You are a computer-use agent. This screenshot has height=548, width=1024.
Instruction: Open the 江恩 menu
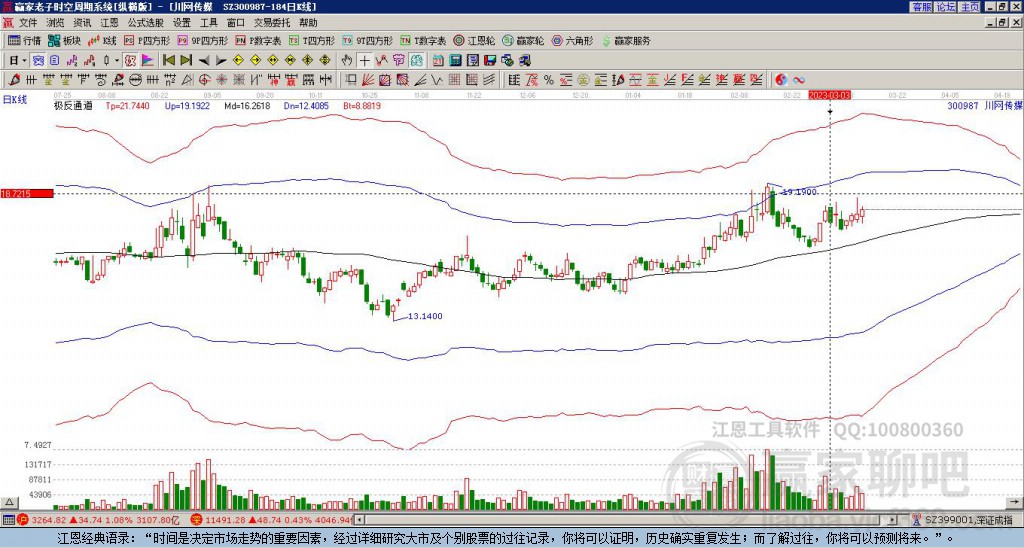point(109,23)
